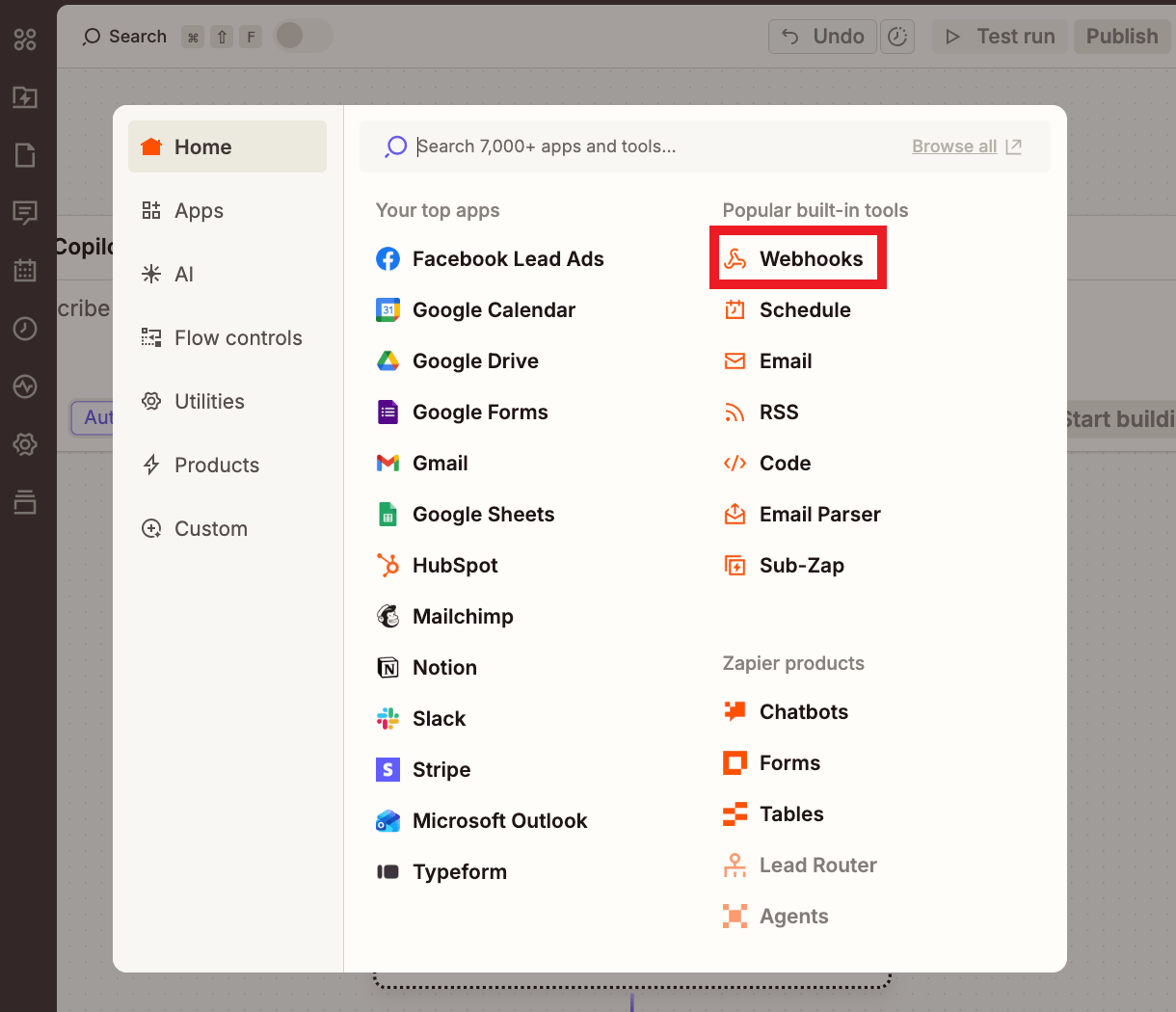Open the apps grid icon in left sidebar

(x=25, y=40)
